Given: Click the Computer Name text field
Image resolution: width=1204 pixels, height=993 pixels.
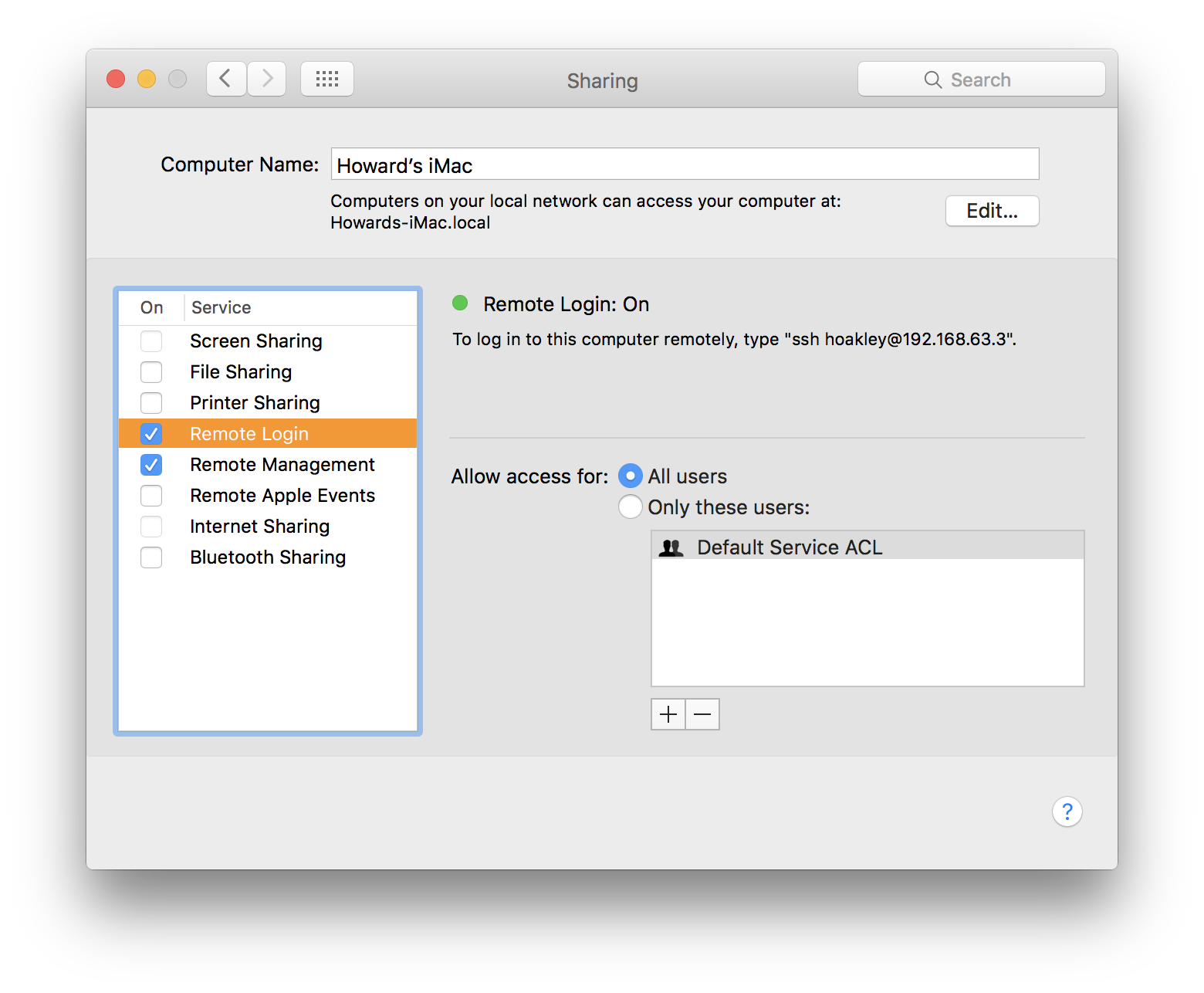Looking at the screenshot, I should pos(684,164).
